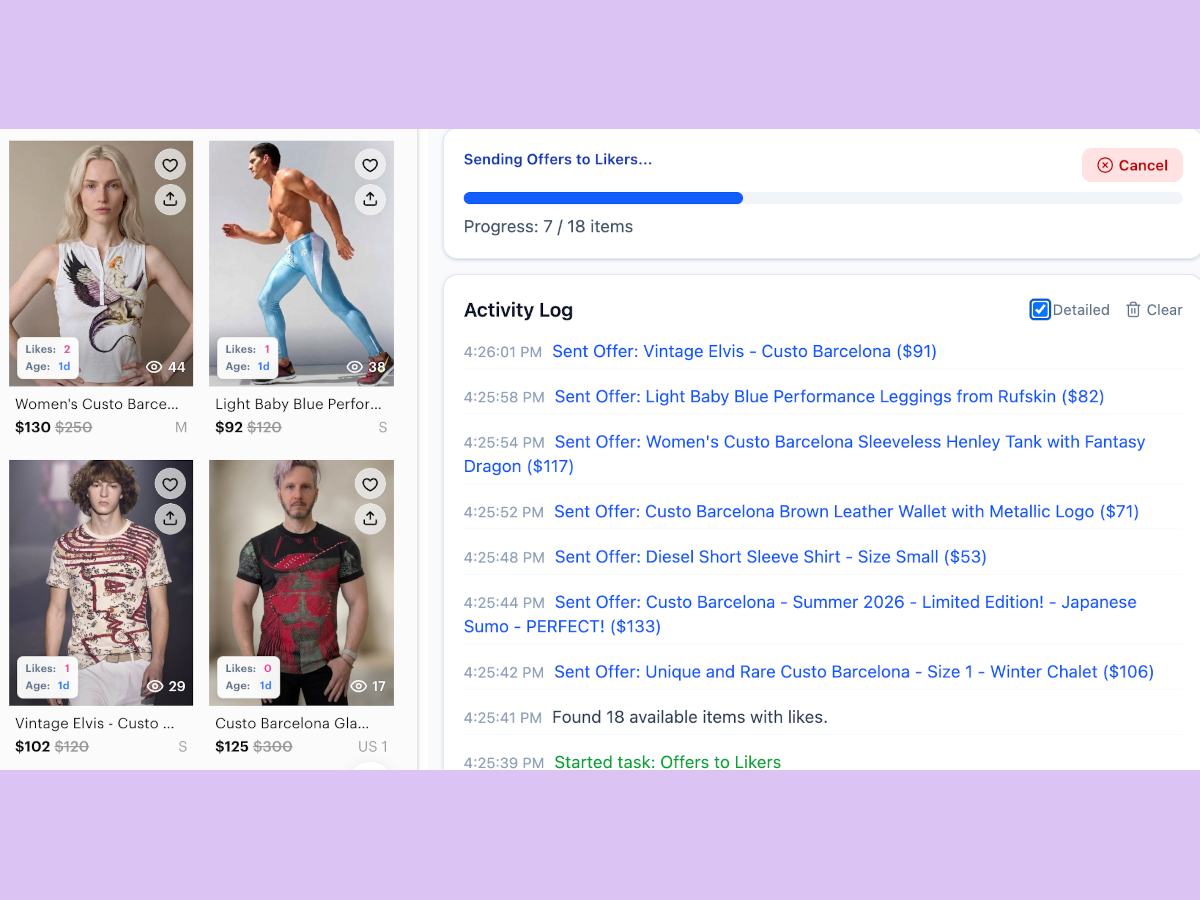The height and width of the screenshot is (900, 1200).
Task: Tap the share icon on Vintage Elvis listing
Action: pyautogui.click(x=170, y=518)
